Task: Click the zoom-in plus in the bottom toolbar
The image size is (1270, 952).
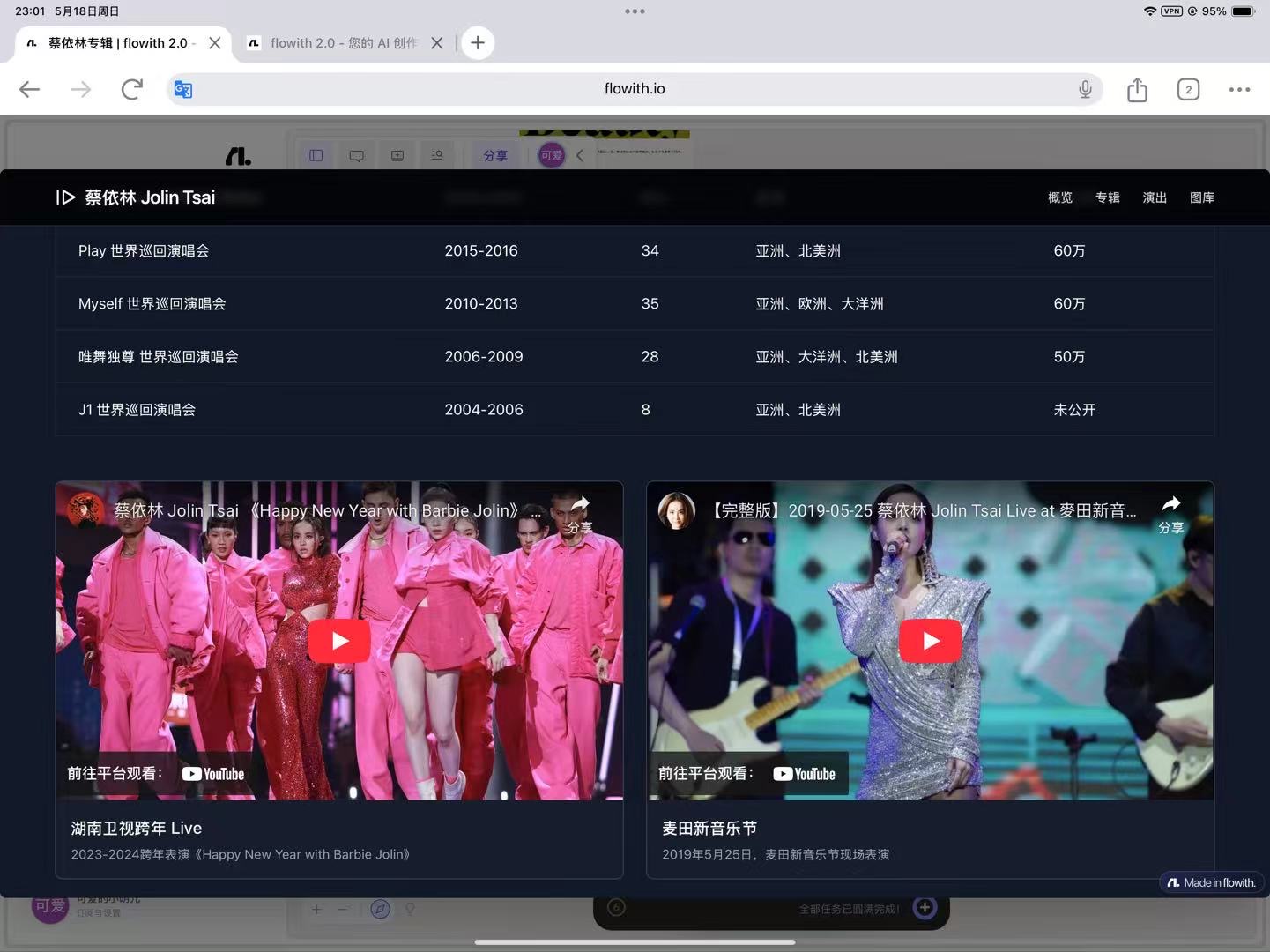Action: pos(316,909)
